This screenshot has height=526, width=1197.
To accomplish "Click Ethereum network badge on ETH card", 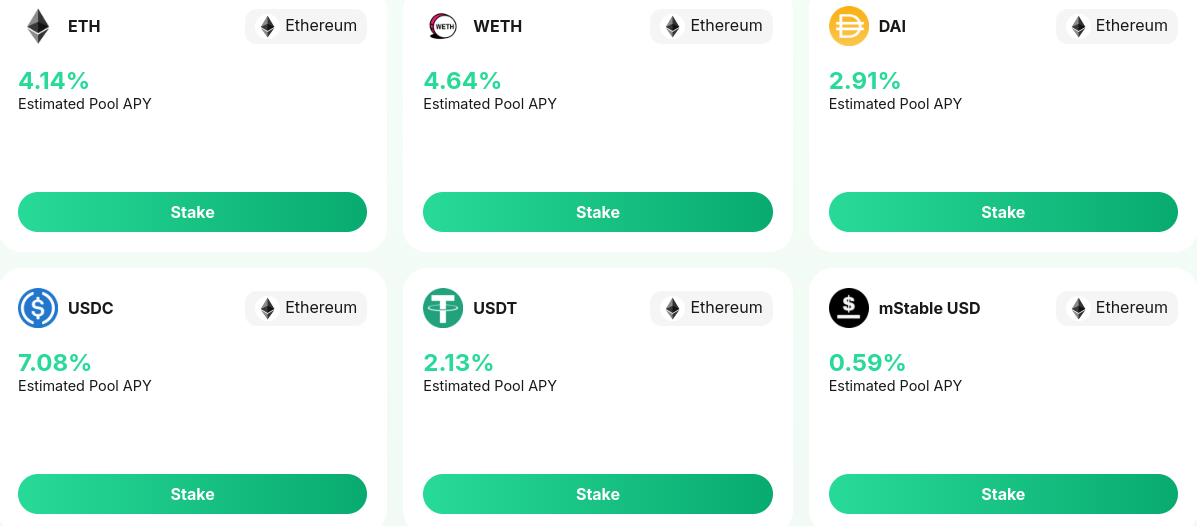I will [x=306, y=26].
